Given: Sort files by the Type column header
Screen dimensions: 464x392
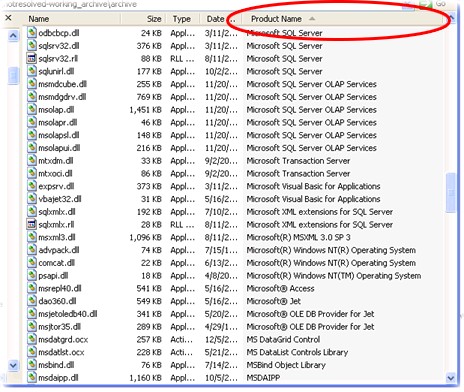Looking at the screenshot, I should [x=183, y=19].
